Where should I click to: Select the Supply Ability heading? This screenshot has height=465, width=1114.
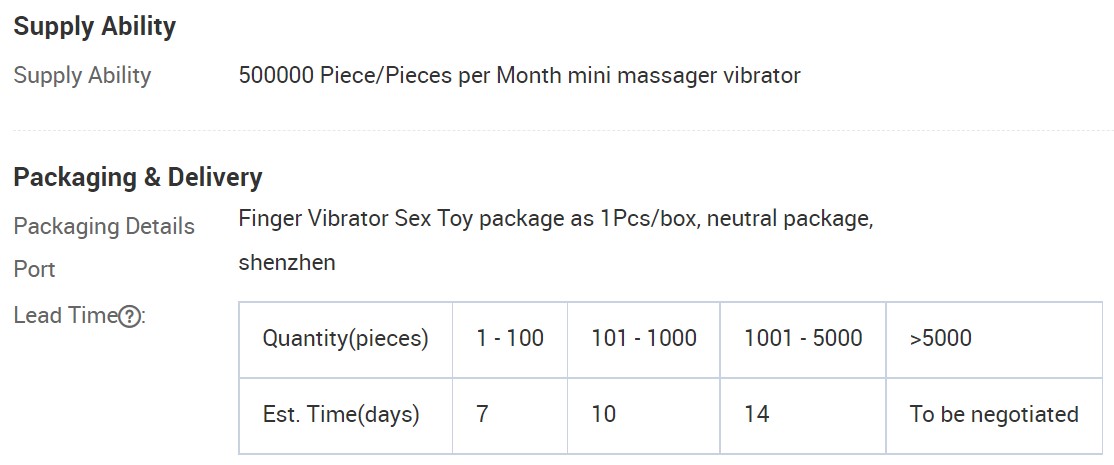point(94,27)
